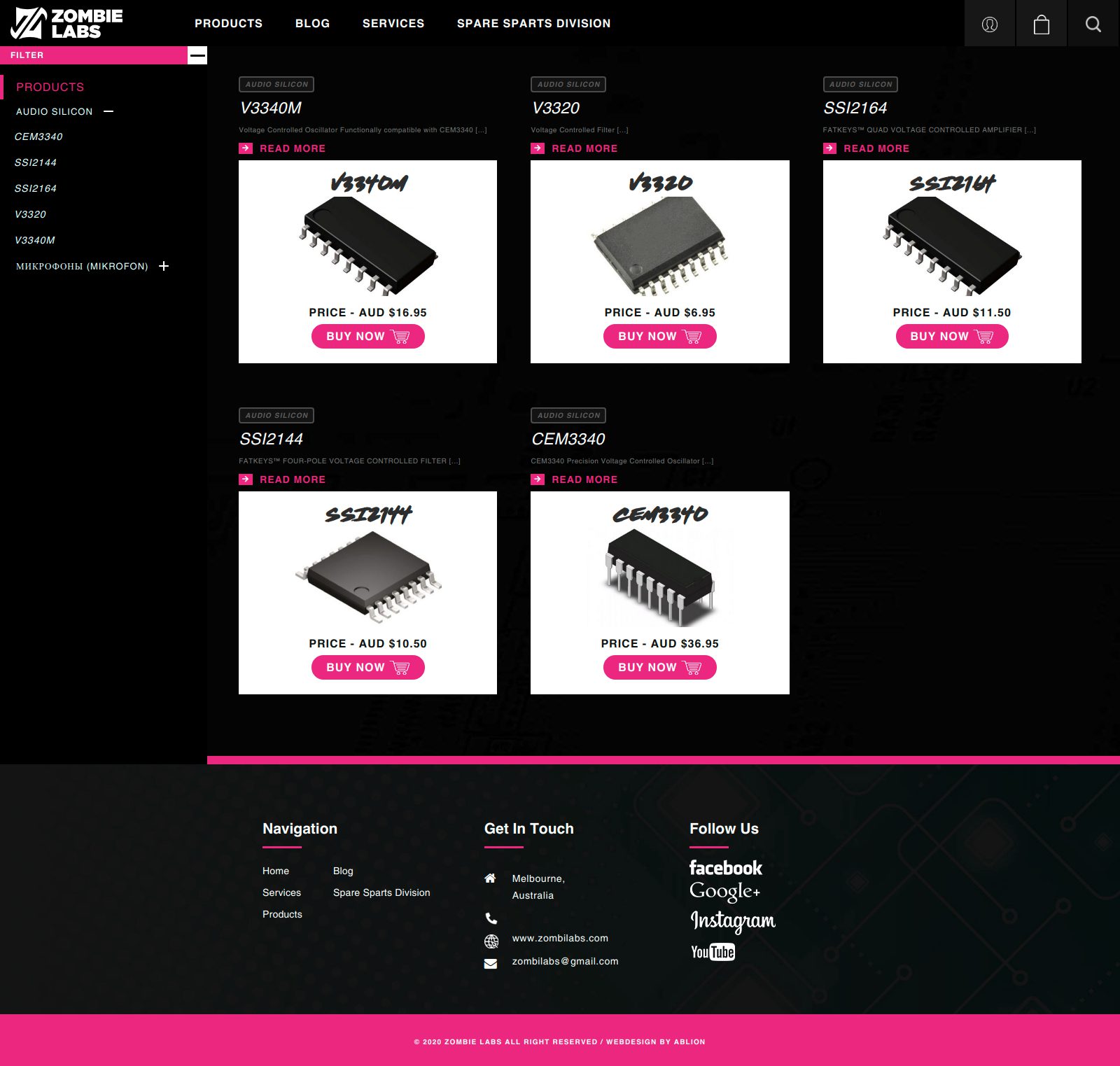Open the shopping bag cart icon
This screenshot has width=1120, height=1066.
click(x=1041, y=24)
